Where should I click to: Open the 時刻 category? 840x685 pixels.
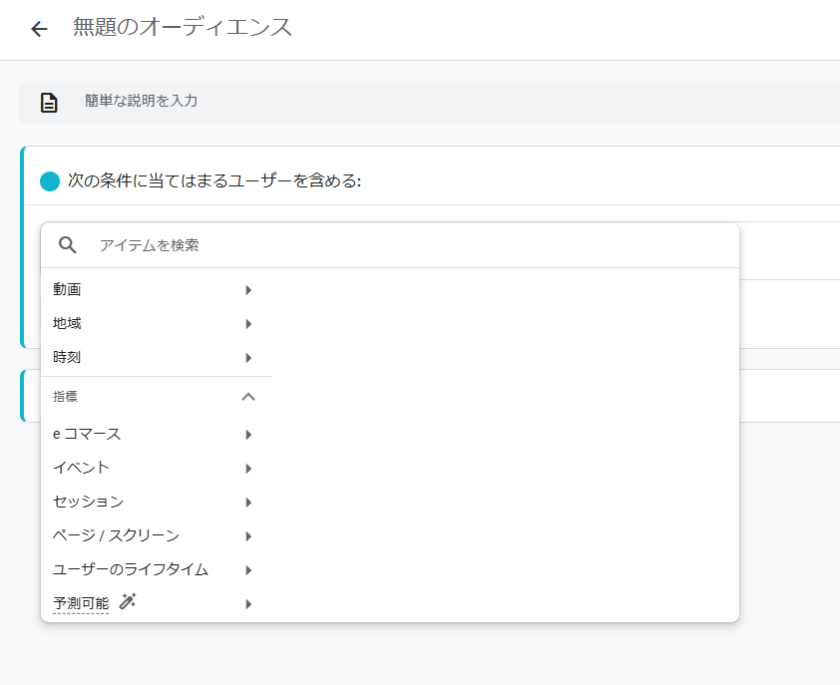(x=67, y=357)
